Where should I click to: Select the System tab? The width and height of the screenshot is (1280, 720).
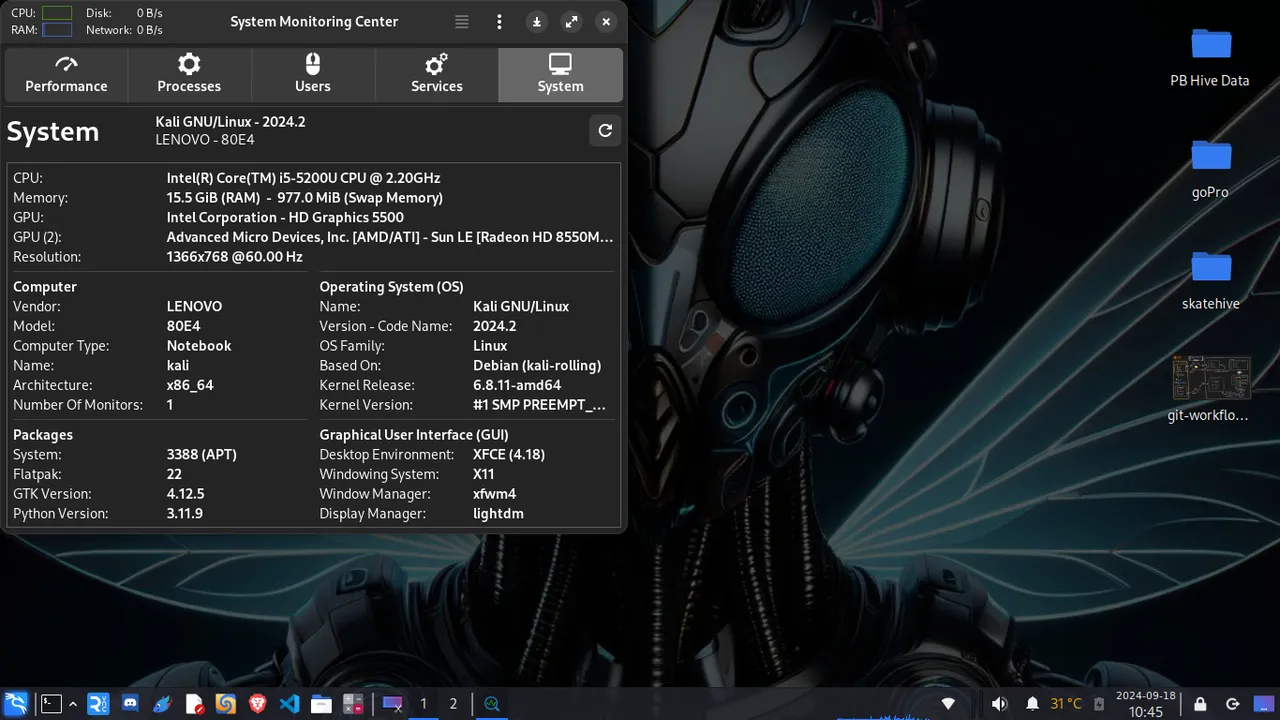[560, 75]
